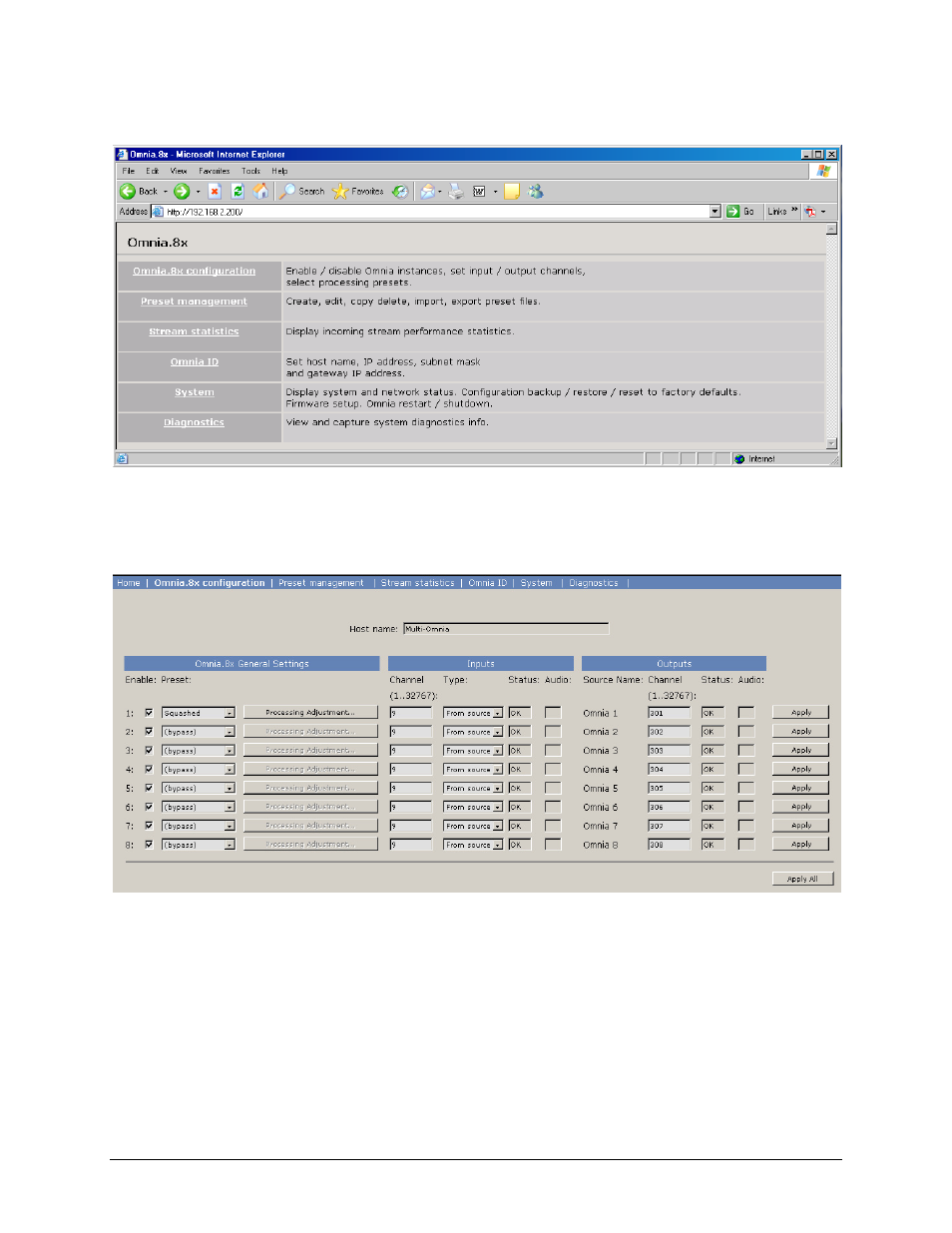Toggle the Enable checkbox for instance 7
Viewport: 952px width, 1233px height.
point(149,826)
